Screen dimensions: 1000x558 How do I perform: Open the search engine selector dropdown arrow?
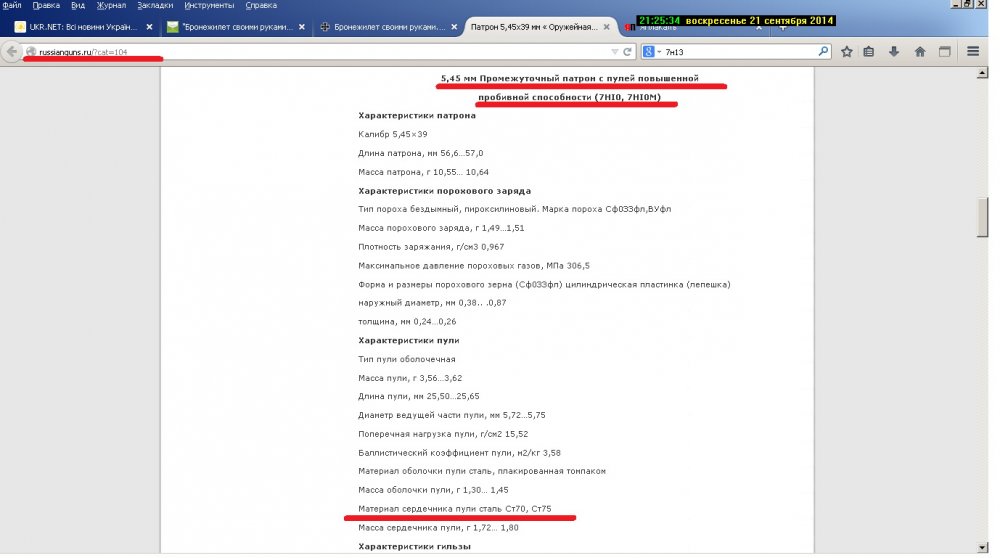click(x=659, y=52)
